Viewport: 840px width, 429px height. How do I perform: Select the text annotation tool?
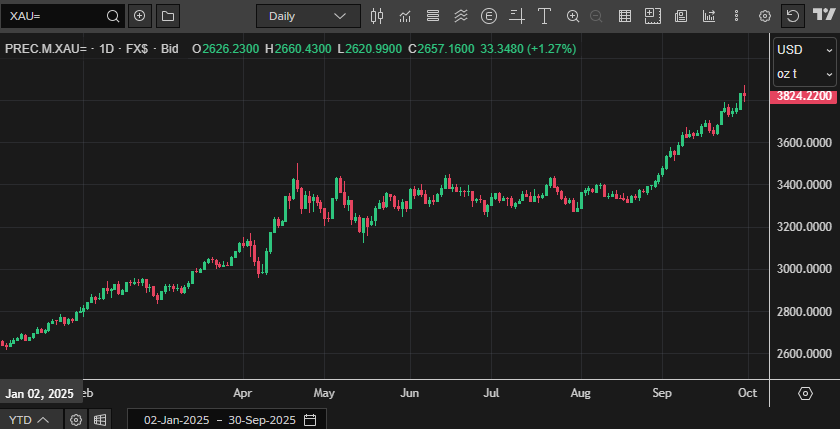tap(544, 16)
